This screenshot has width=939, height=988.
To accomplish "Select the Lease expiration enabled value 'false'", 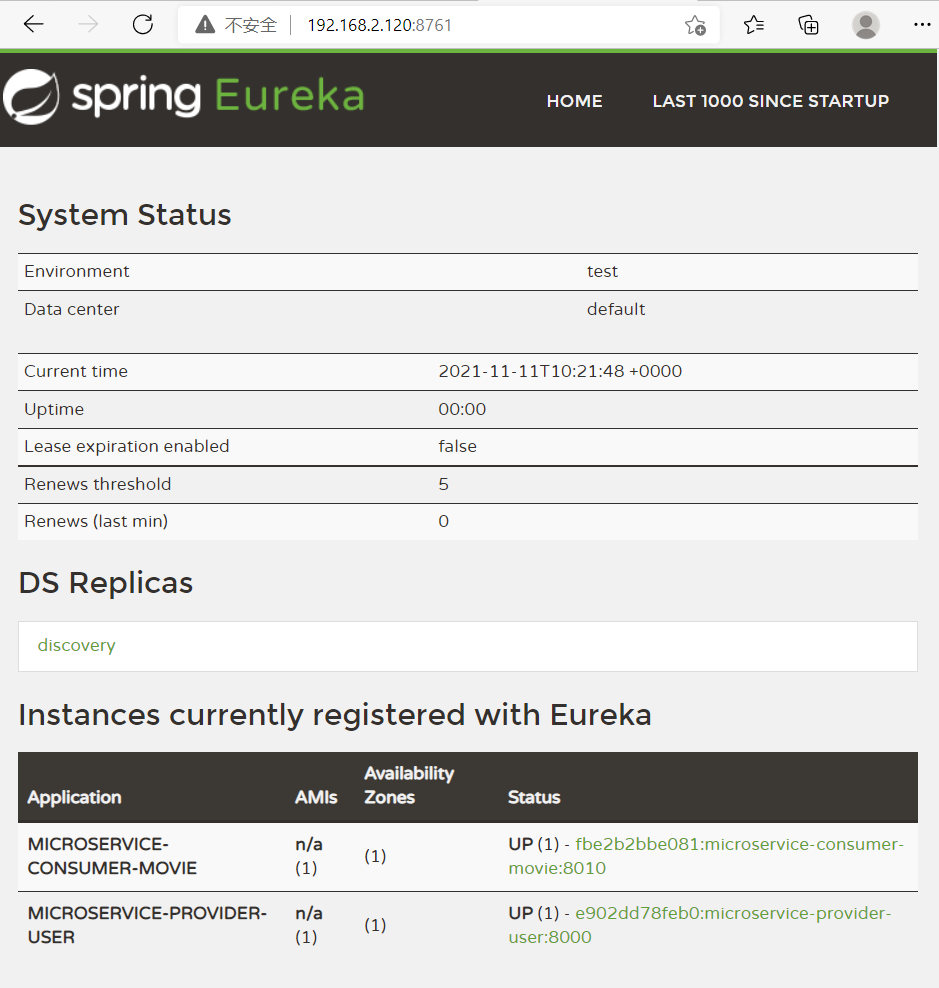I will (458, 447).
